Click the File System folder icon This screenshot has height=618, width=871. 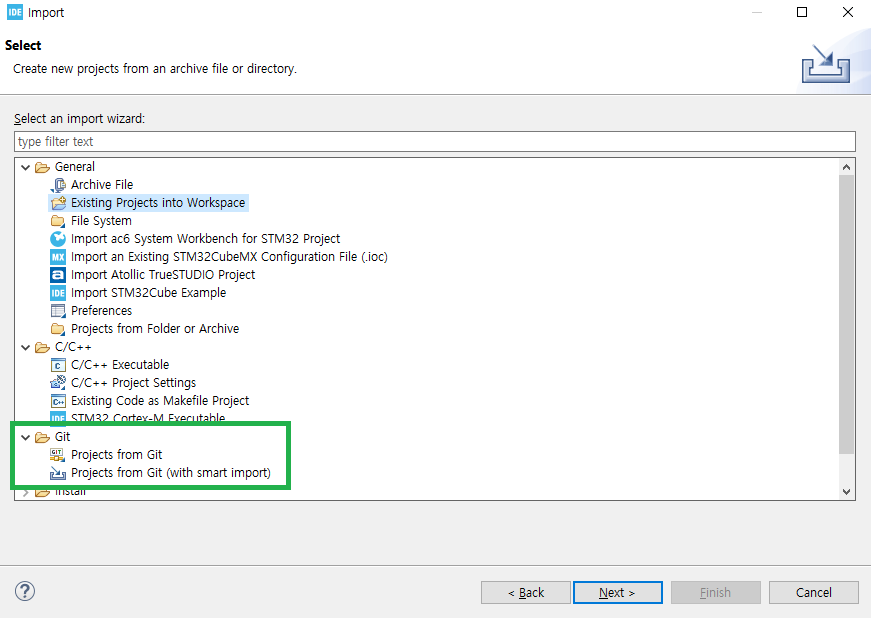click(58, 221)
